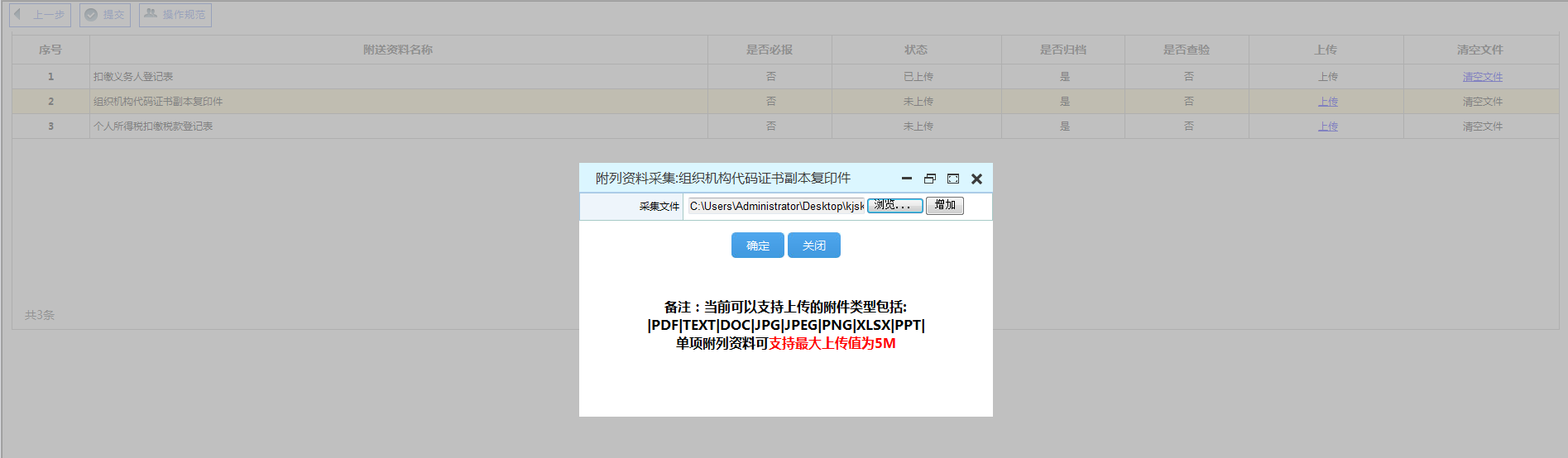Click the 浏览... browse button
The image size is (1568, 458).
tap(895, 205)
